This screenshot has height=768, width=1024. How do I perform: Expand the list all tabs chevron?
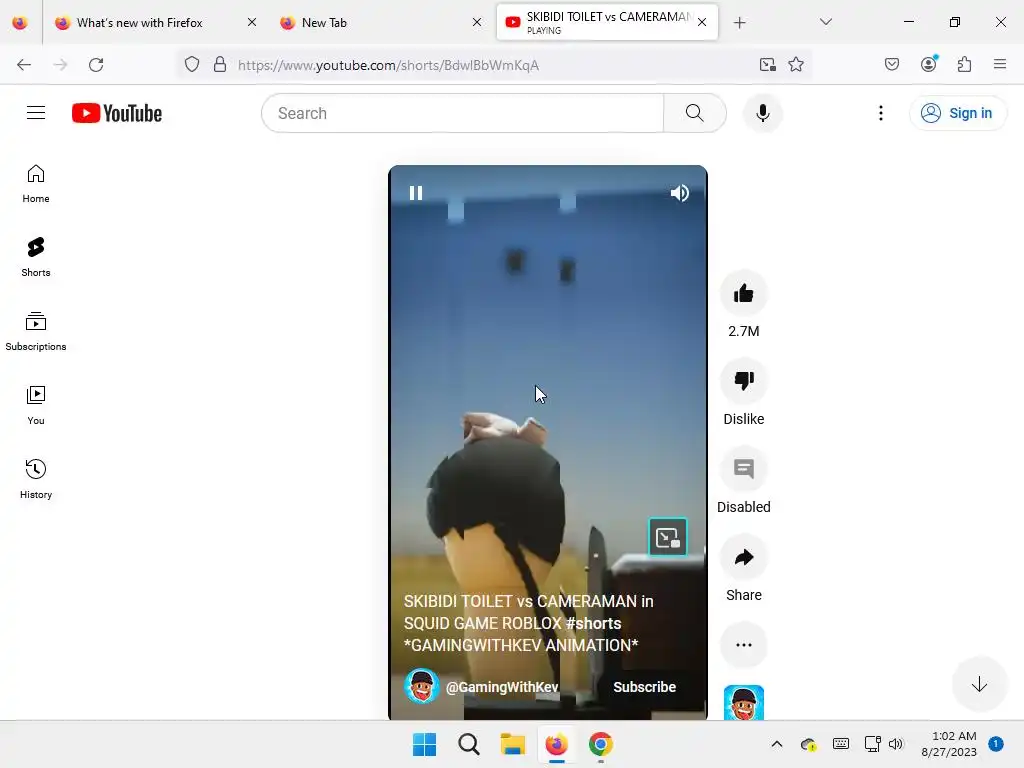825,22
